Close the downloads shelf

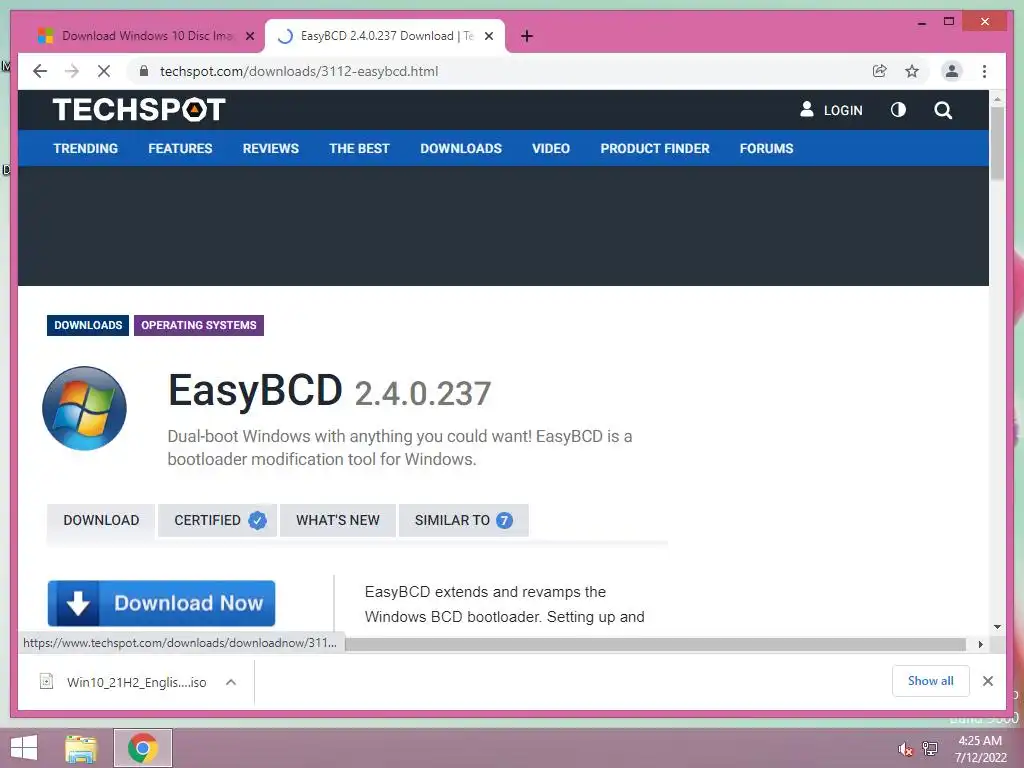(988, 681)
